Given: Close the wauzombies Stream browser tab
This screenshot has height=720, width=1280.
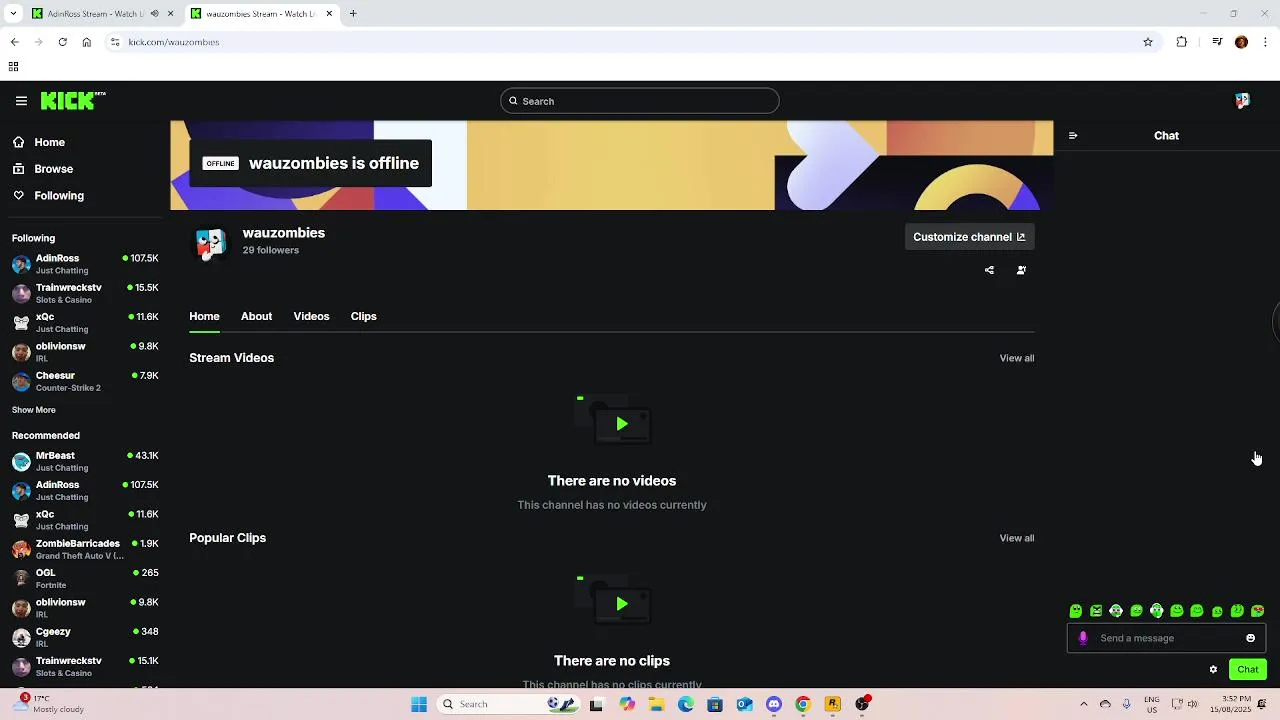Looking at the screenshot, I should (x=329, y=14).
